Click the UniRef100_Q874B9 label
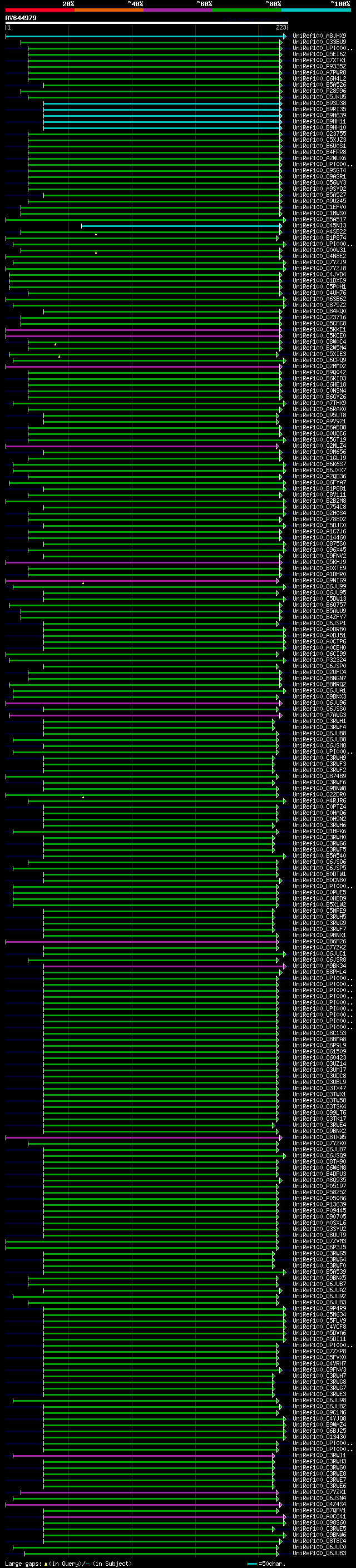Viewport: 356px width, 1568px height. click(319, 776)
